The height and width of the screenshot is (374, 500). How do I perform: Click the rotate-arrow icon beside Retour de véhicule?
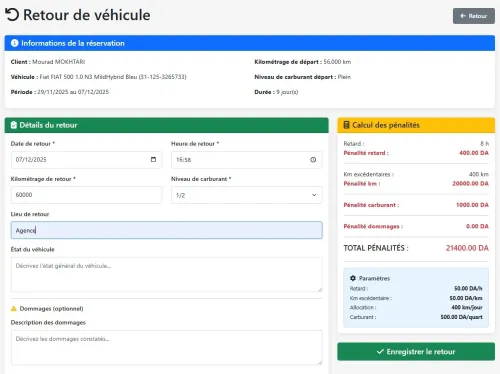[12, 15]
